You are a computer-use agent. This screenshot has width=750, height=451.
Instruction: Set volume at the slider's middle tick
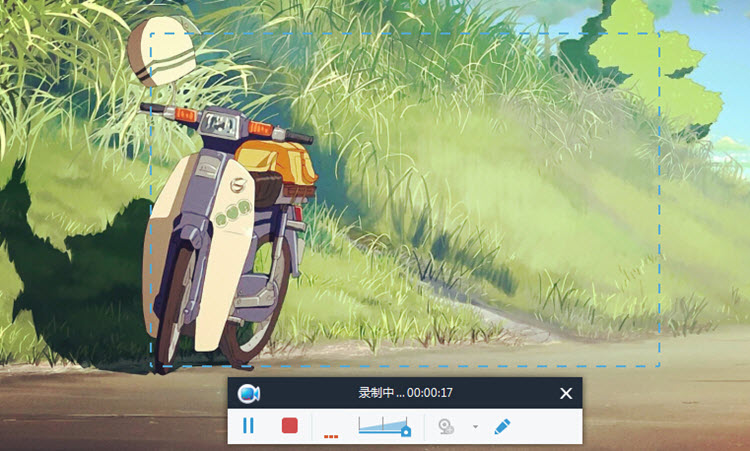[383, 425]
